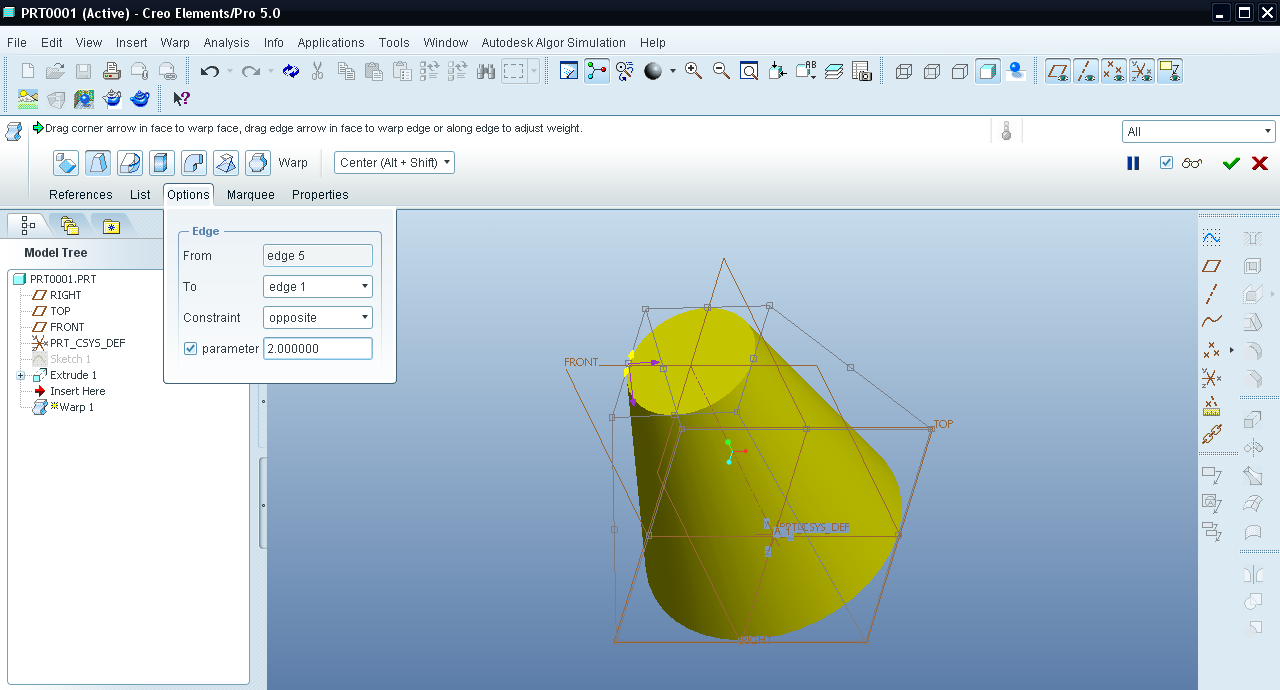Open the Autodesk Algor Simulation menu
The width and height of the screenshot is (1280, 690).
(x=553, y=43)
